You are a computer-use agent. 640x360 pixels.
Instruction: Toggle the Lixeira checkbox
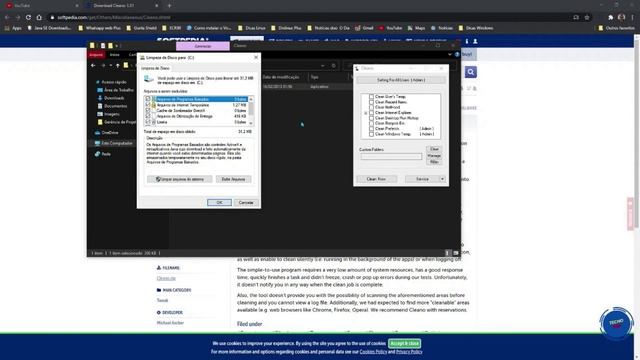[148, 122]
